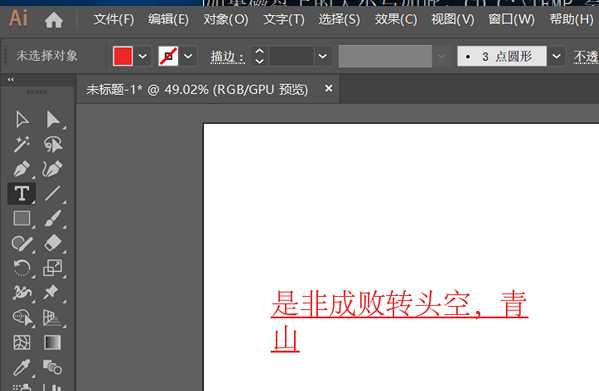Screen dimensions: 599x391
Task: Select the Rotate tool
Action: coord(22,268)
